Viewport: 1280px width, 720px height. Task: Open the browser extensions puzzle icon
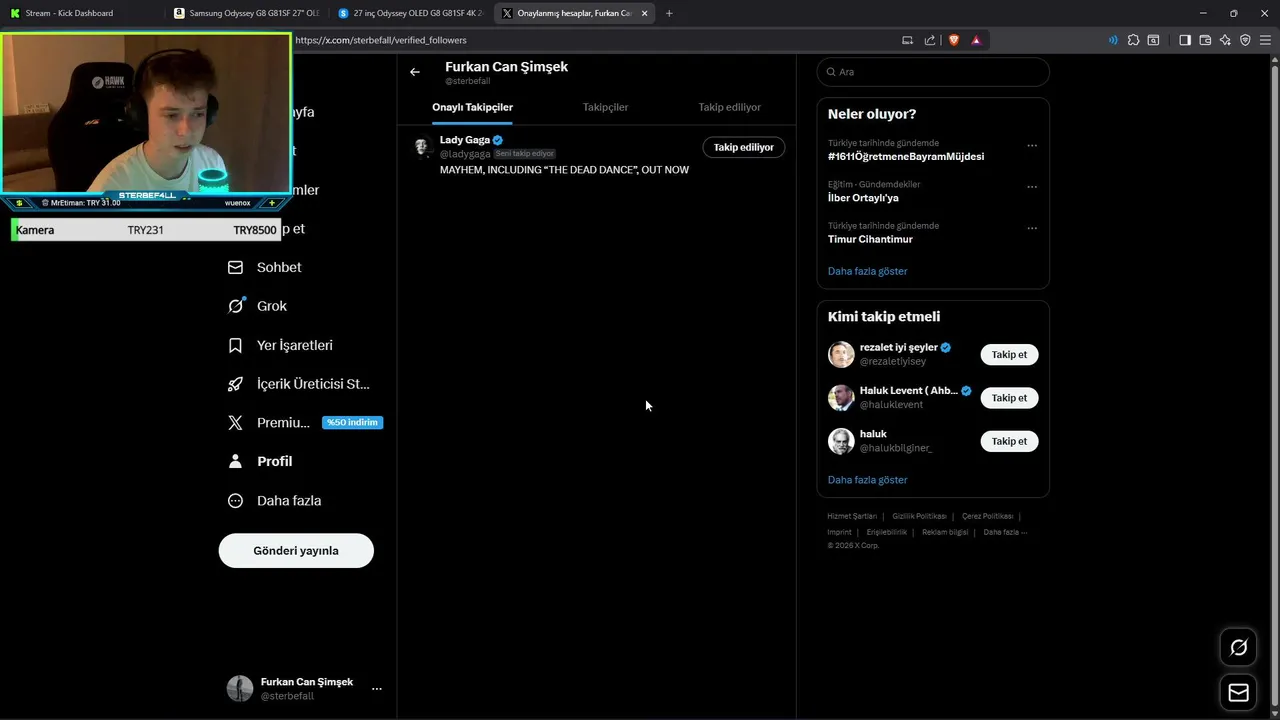(1133, 40)
